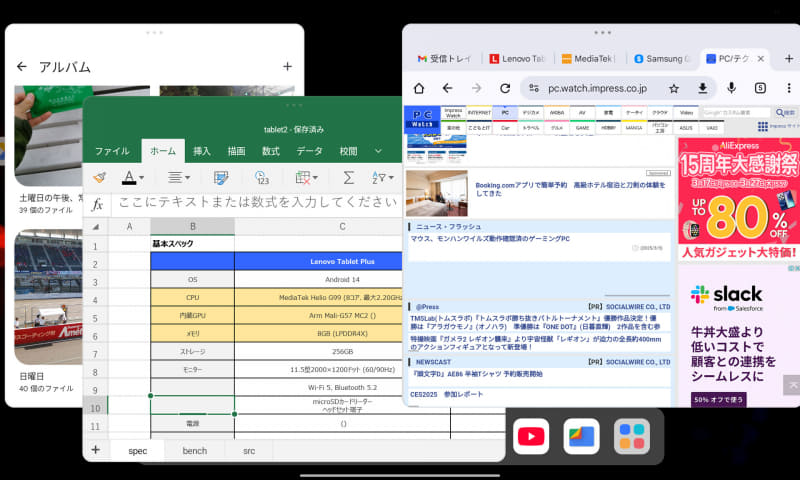This screenshot has height=480, width=800.
Task: Open the マウス、モンハンワイルズ news headline link
Action: coord(490,239)
